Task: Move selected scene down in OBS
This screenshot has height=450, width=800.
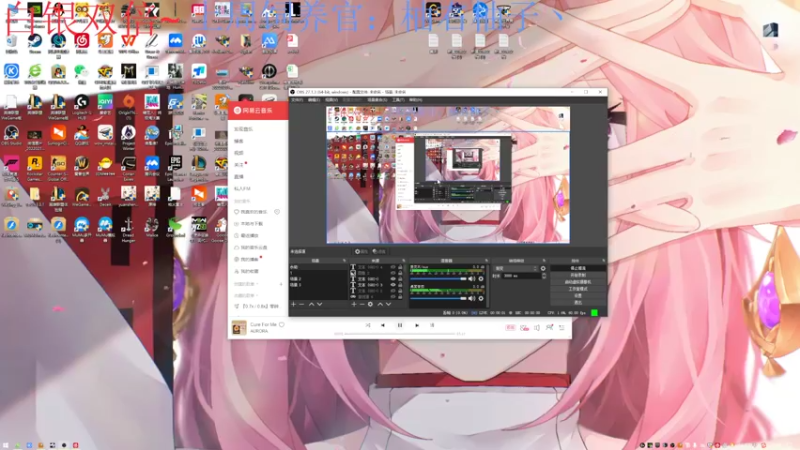Action: point(319,304)
